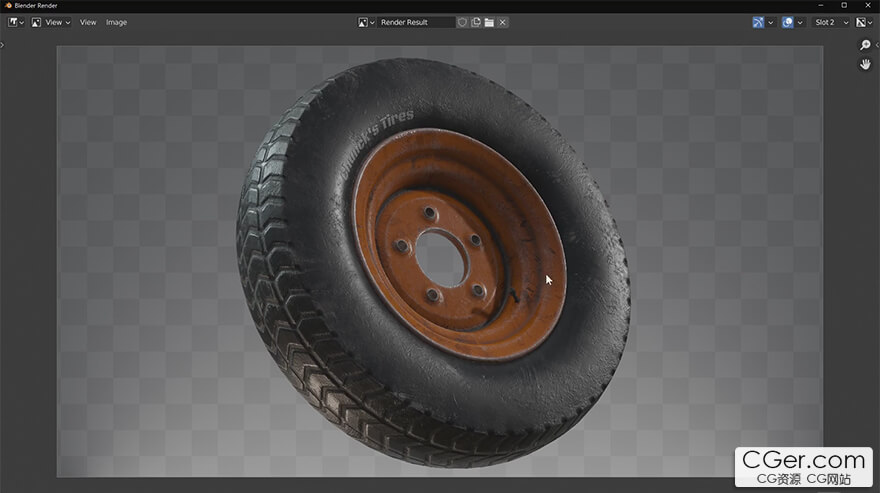
Task: Expand the overlays options dropdown arrow
Action: point(800,22)
